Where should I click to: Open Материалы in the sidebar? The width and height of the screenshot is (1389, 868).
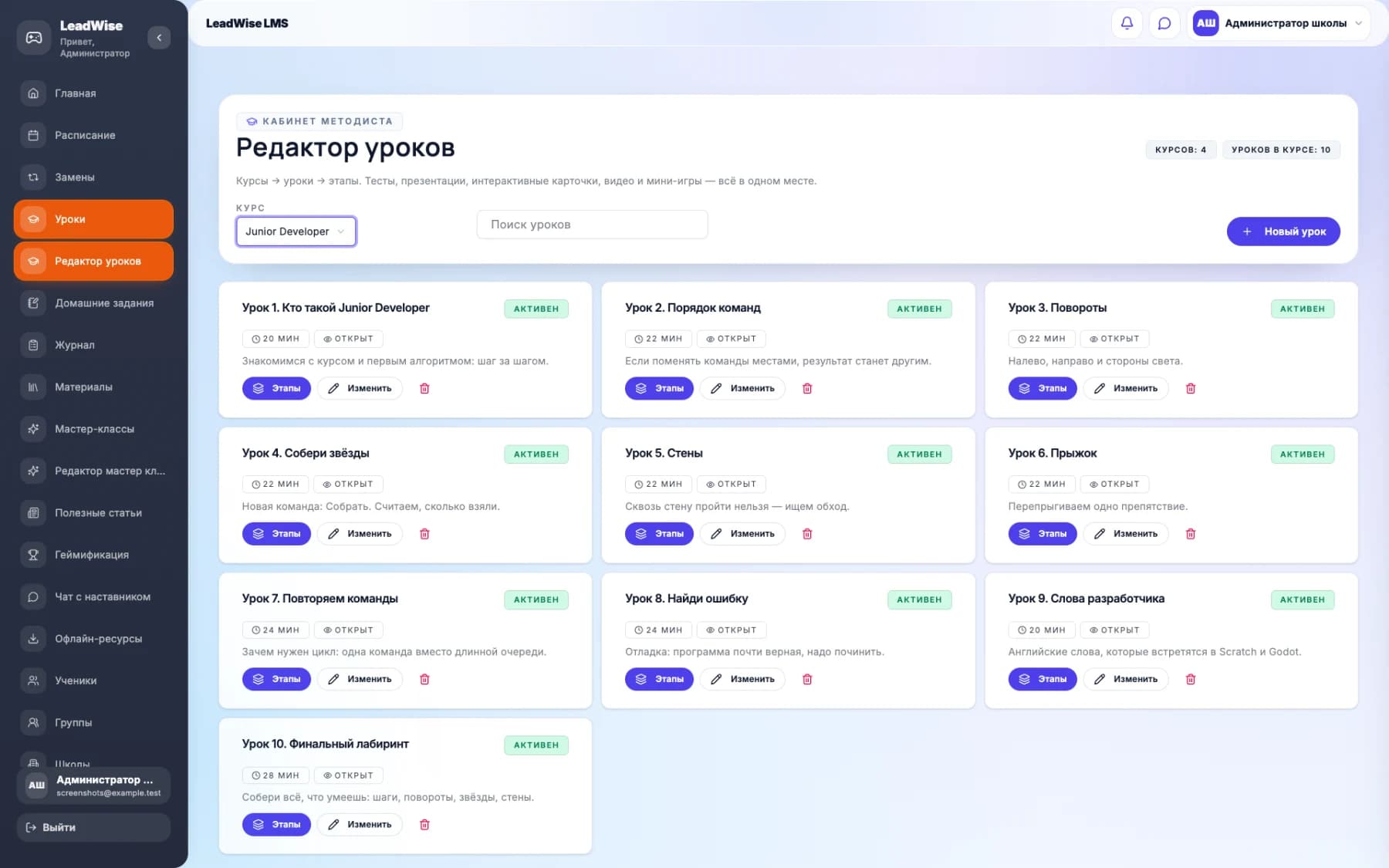(x=93, y=387)
